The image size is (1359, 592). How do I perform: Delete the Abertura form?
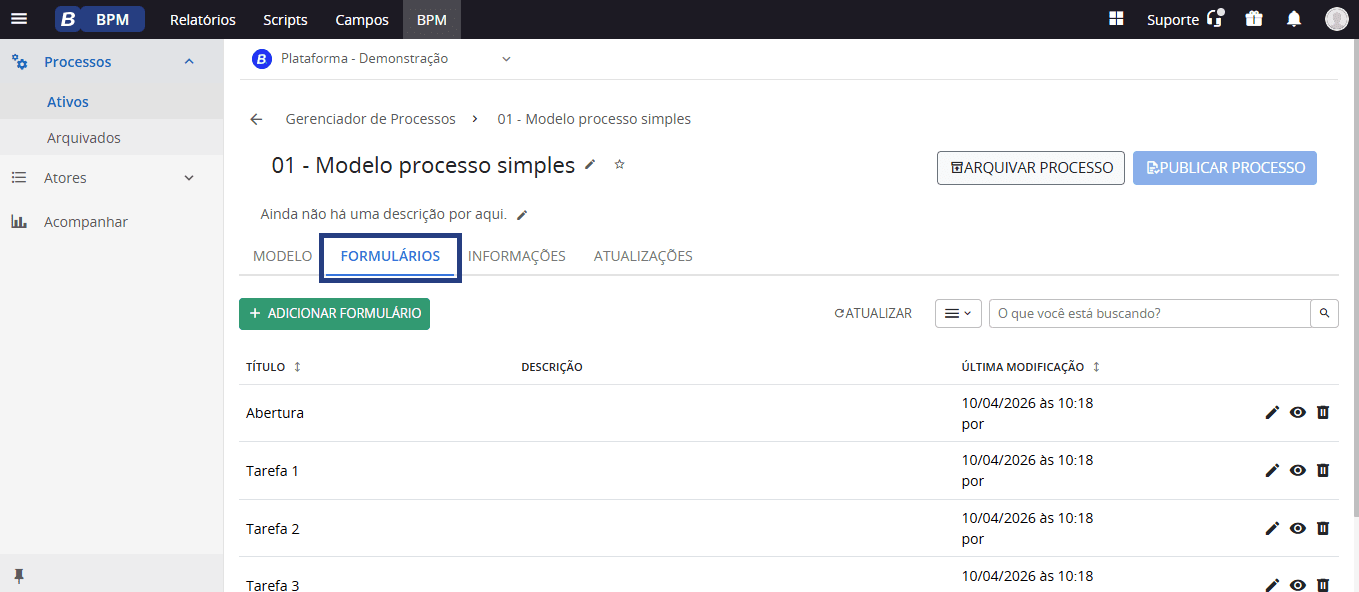[1323, 412]
